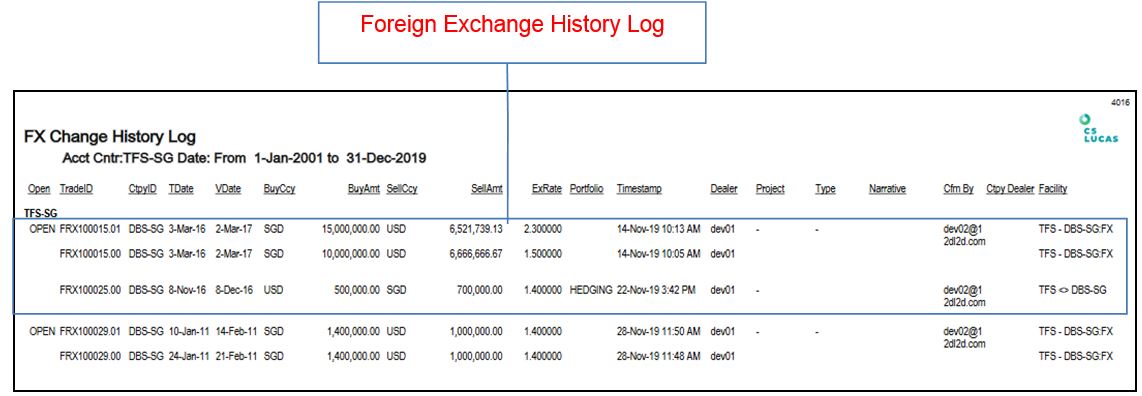The height and width of the screenshot is (396, 1142).
Task: Click the Narrative column header
Action: point(887,189)
